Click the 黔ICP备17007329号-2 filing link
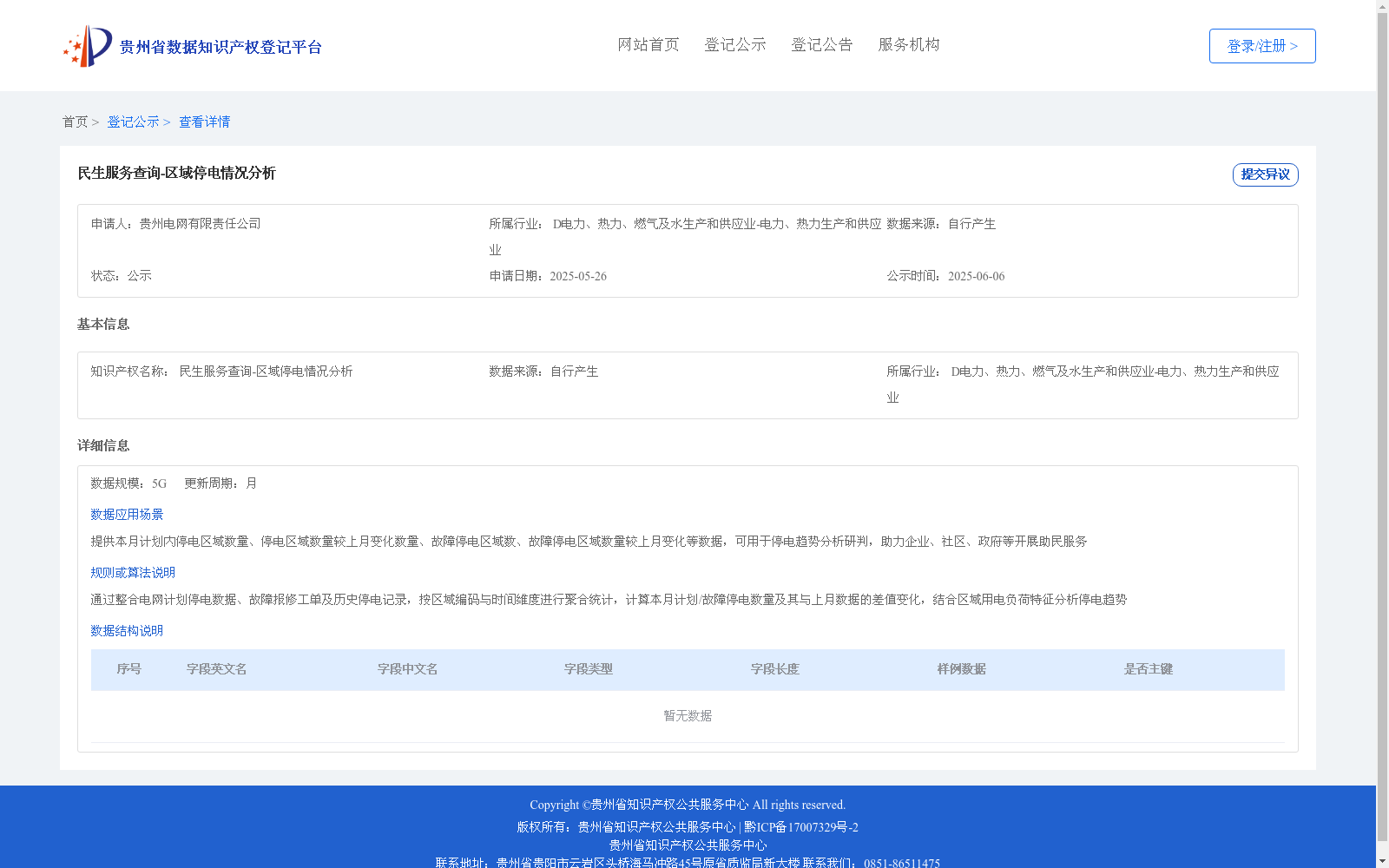 pyautogui.click(x=802, y=827)
